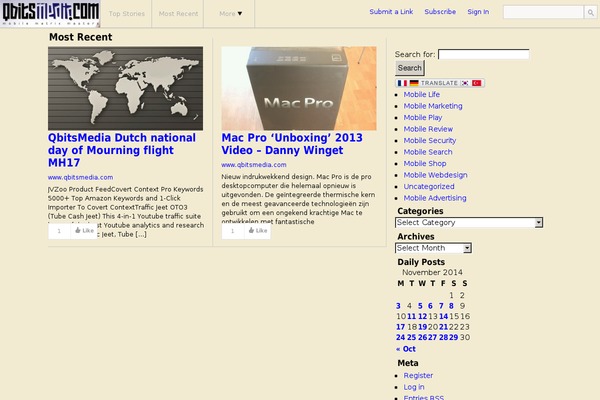This screenshot has height=400, width=600.
Task: Open Mobile Play category
Action: click(423, 118)
